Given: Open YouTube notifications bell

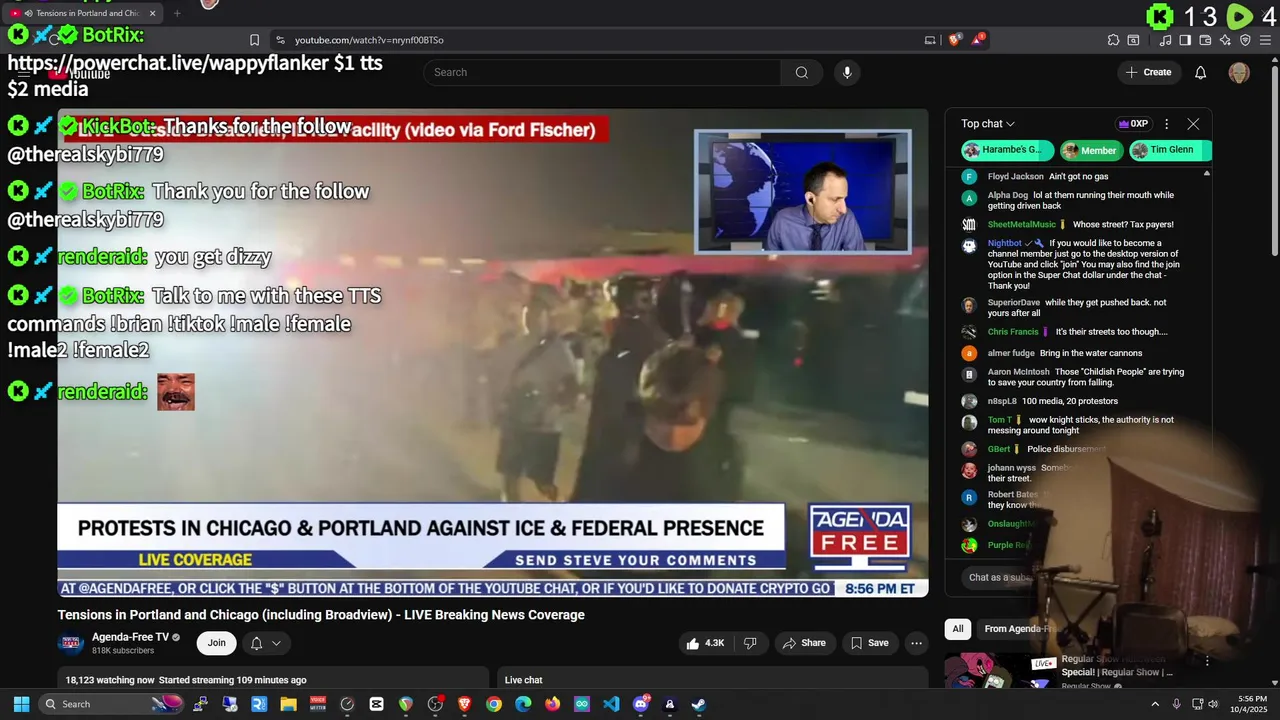Looking at the screenshot, I should tap(1201, 72).
